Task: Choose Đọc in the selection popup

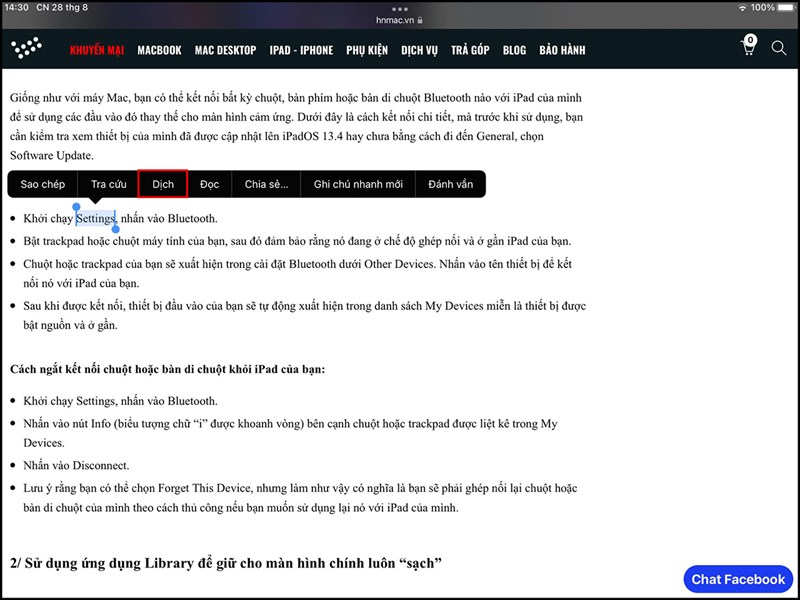Action: [x=210, y=184]
